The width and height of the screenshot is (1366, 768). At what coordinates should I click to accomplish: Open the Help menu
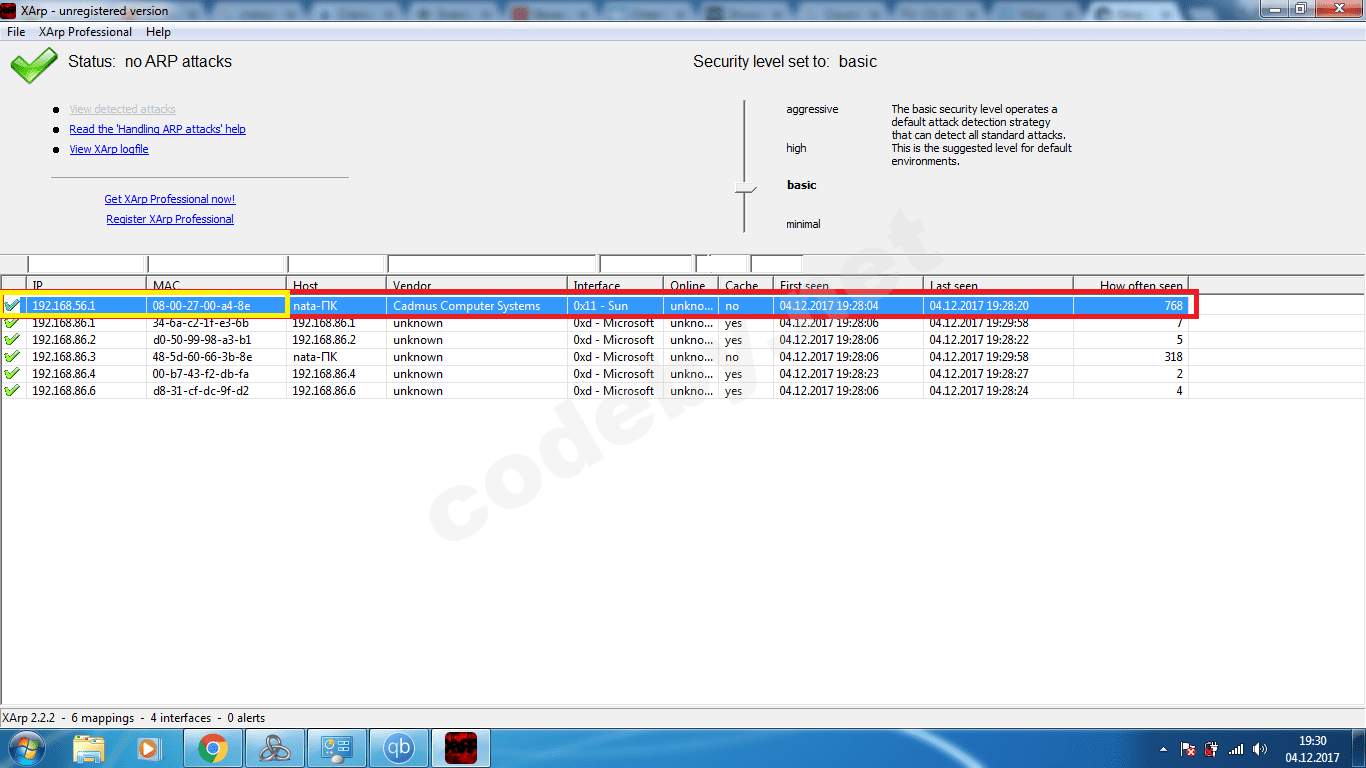(158, 32)
